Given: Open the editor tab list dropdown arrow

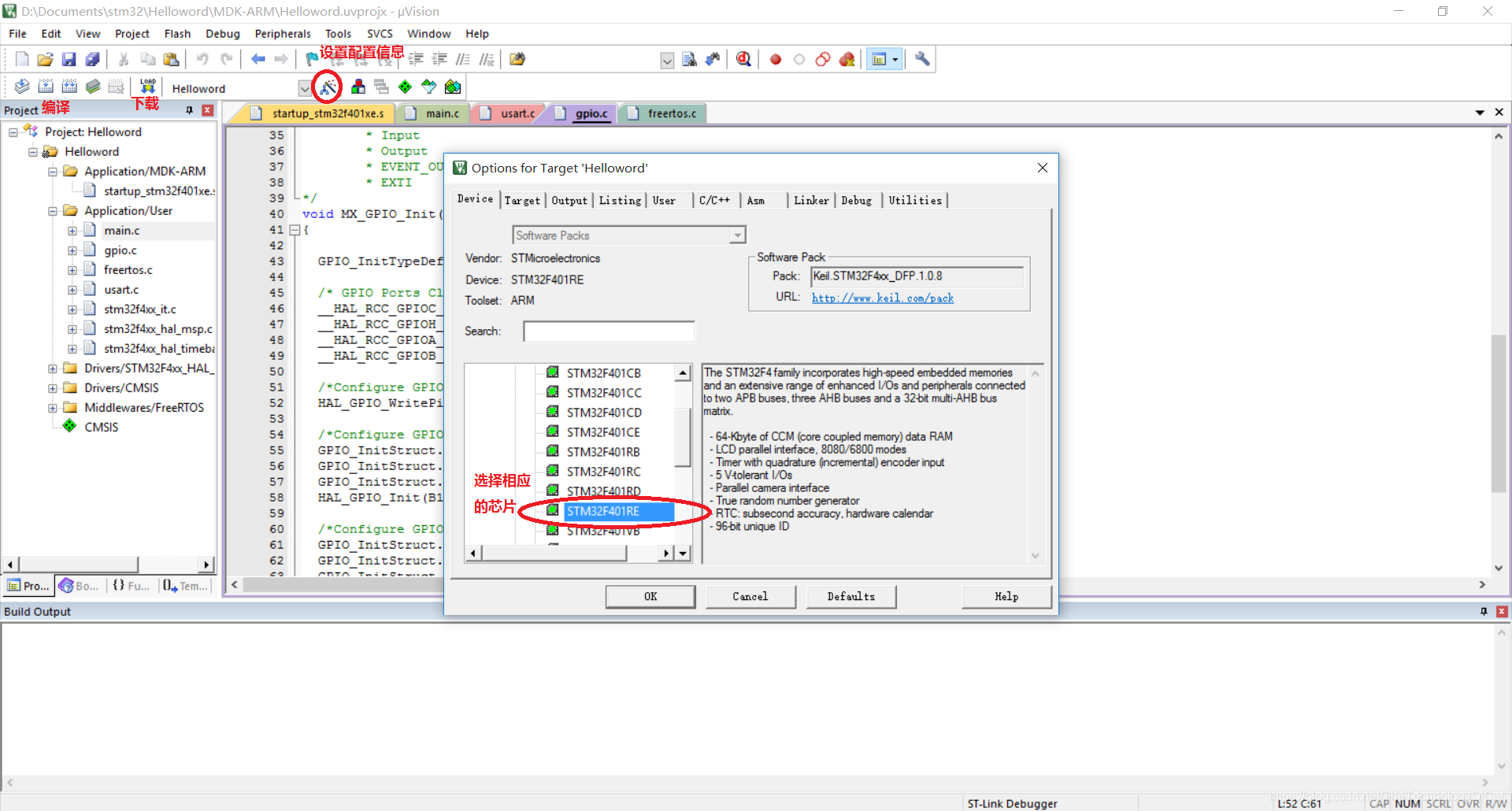Looking at the screenshot, I should [1480, 113].
